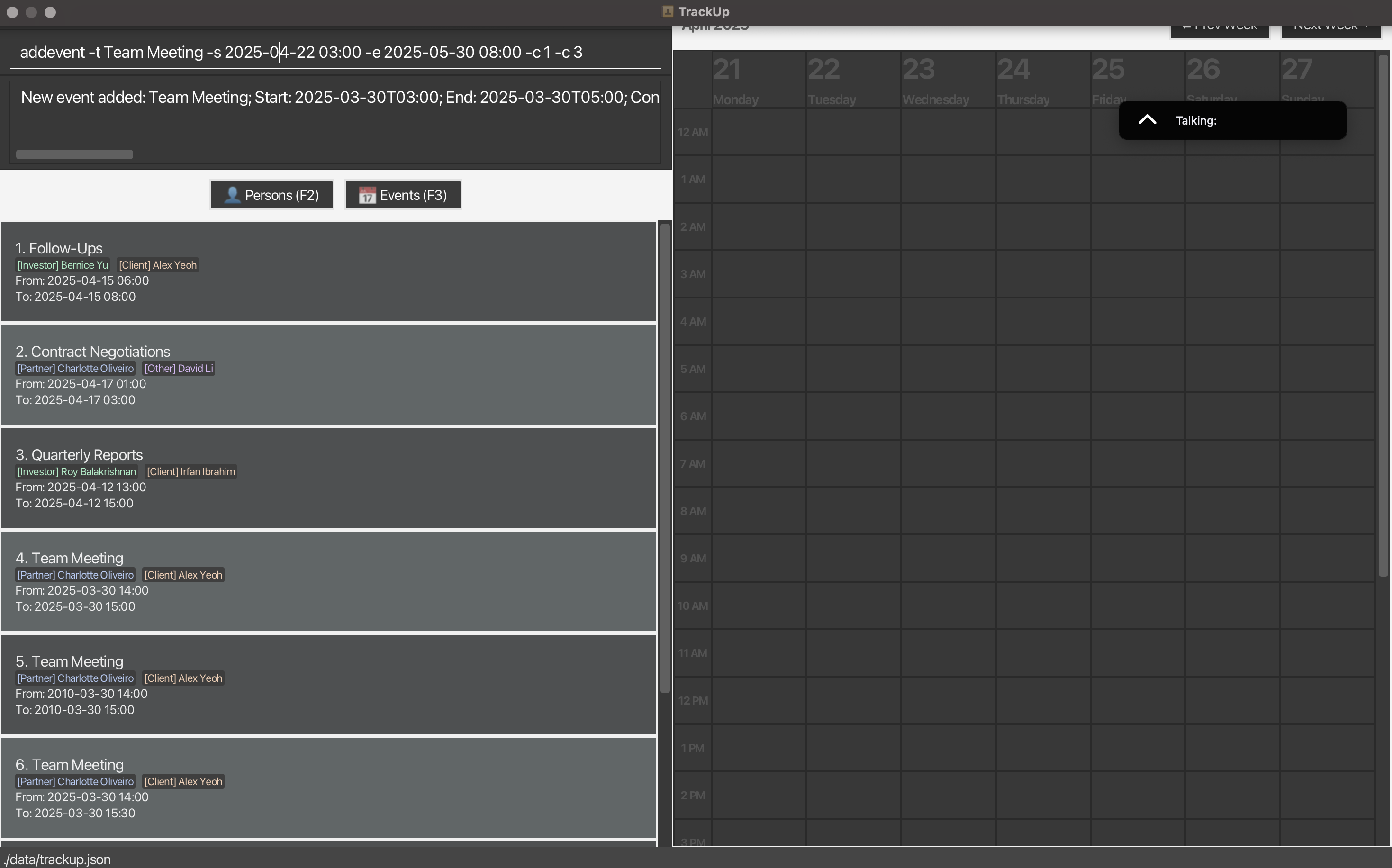The image size is (1392, 868).
Task: Click the [Investor] Bernice Yu tag
Action: (63, 265)
